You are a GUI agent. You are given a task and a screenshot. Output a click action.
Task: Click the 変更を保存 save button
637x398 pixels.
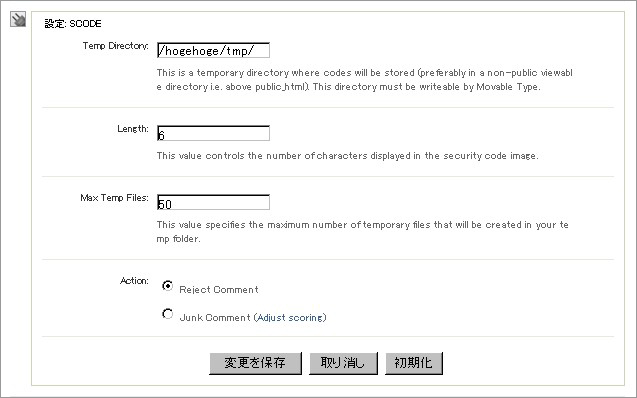point(256,363)
